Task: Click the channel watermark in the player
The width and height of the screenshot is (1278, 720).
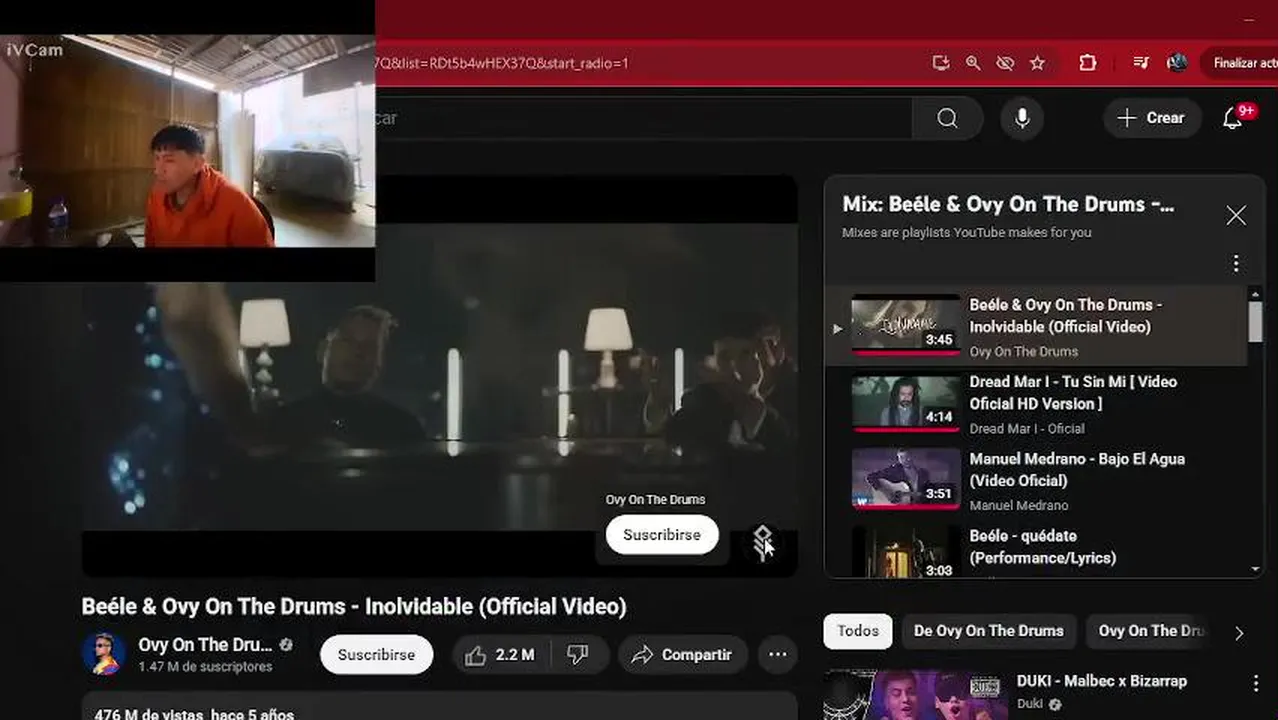Action: (763, 543)
